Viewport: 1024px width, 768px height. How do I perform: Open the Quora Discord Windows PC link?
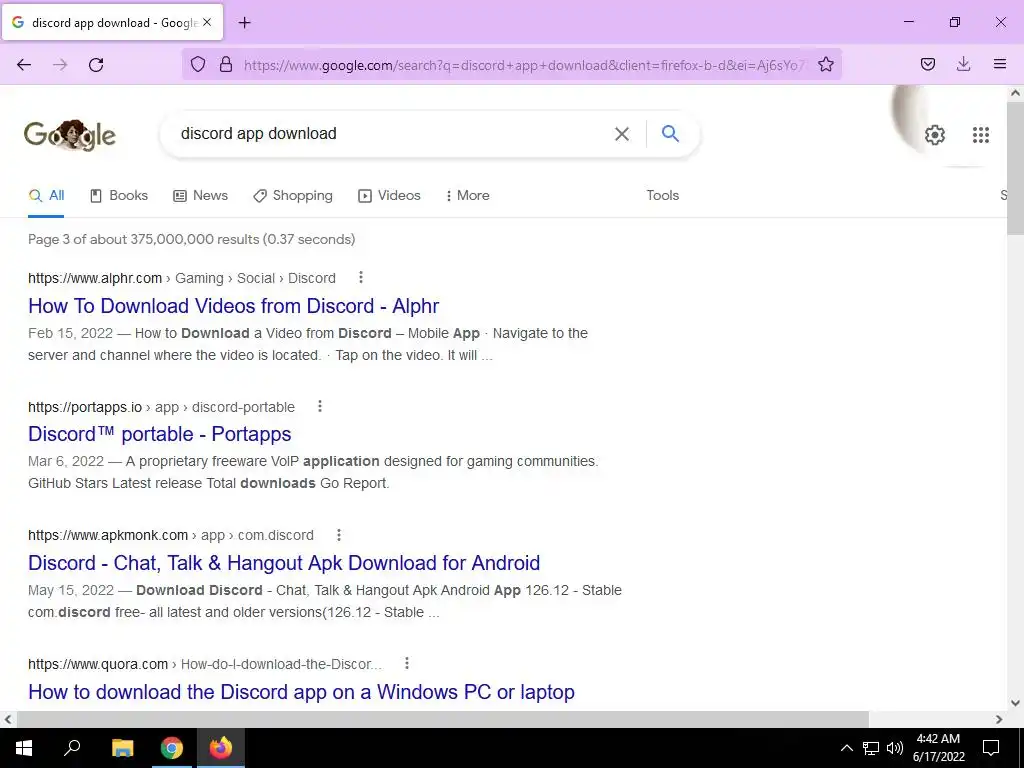click(301, 692)
